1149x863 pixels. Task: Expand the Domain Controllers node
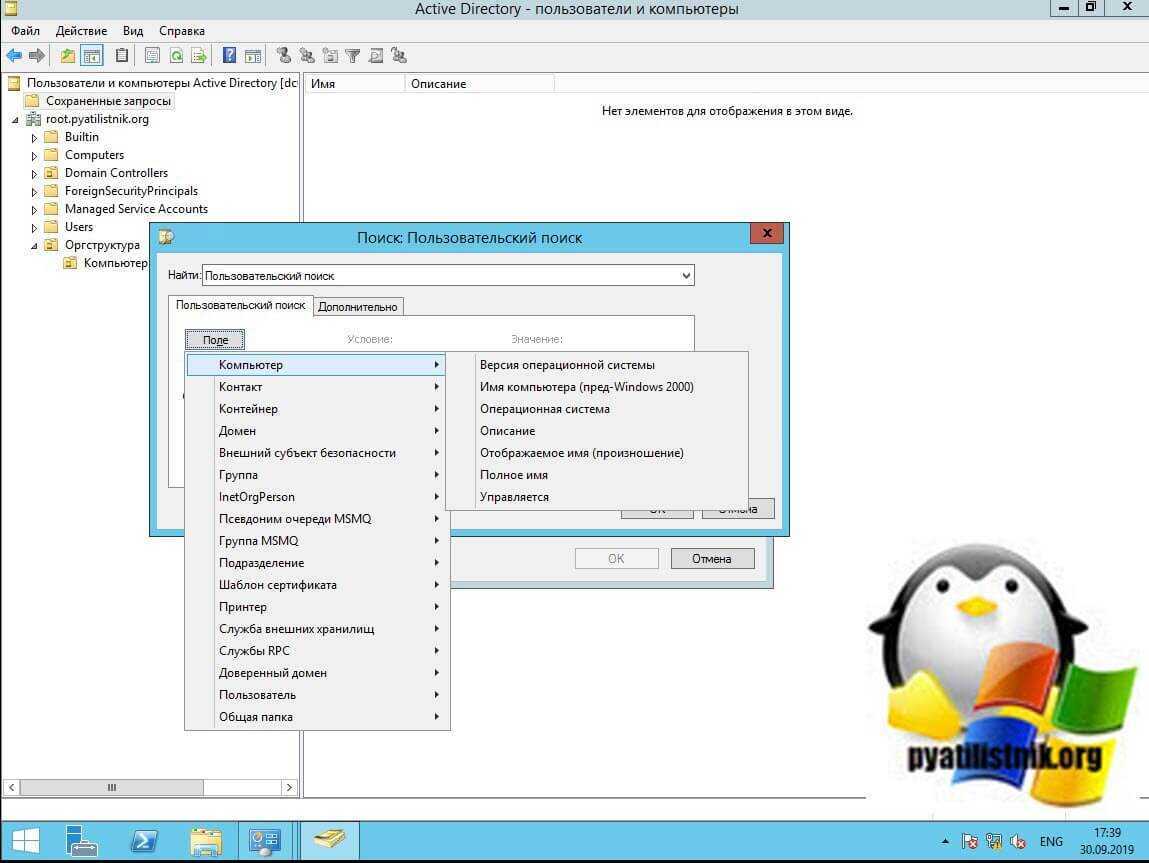click(x=34, y=174)
